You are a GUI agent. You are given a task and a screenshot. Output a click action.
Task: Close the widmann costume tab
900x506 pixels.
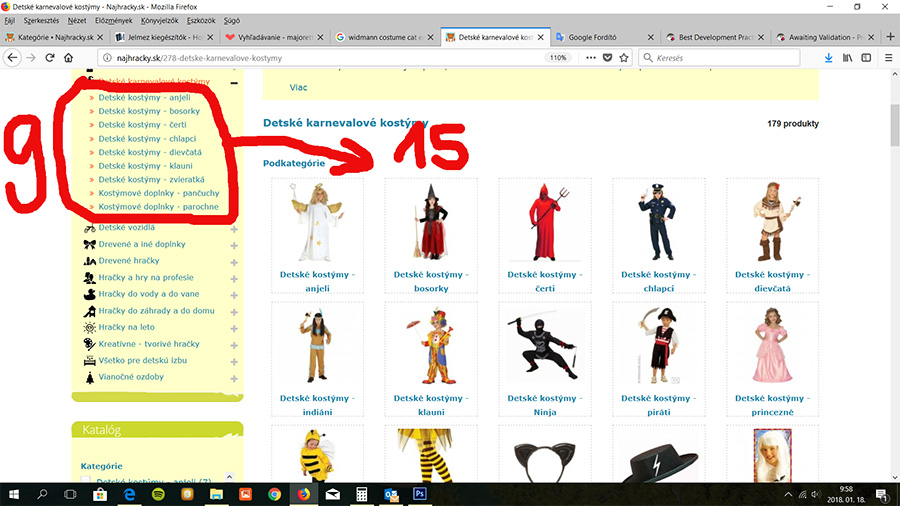pos(430,37)
